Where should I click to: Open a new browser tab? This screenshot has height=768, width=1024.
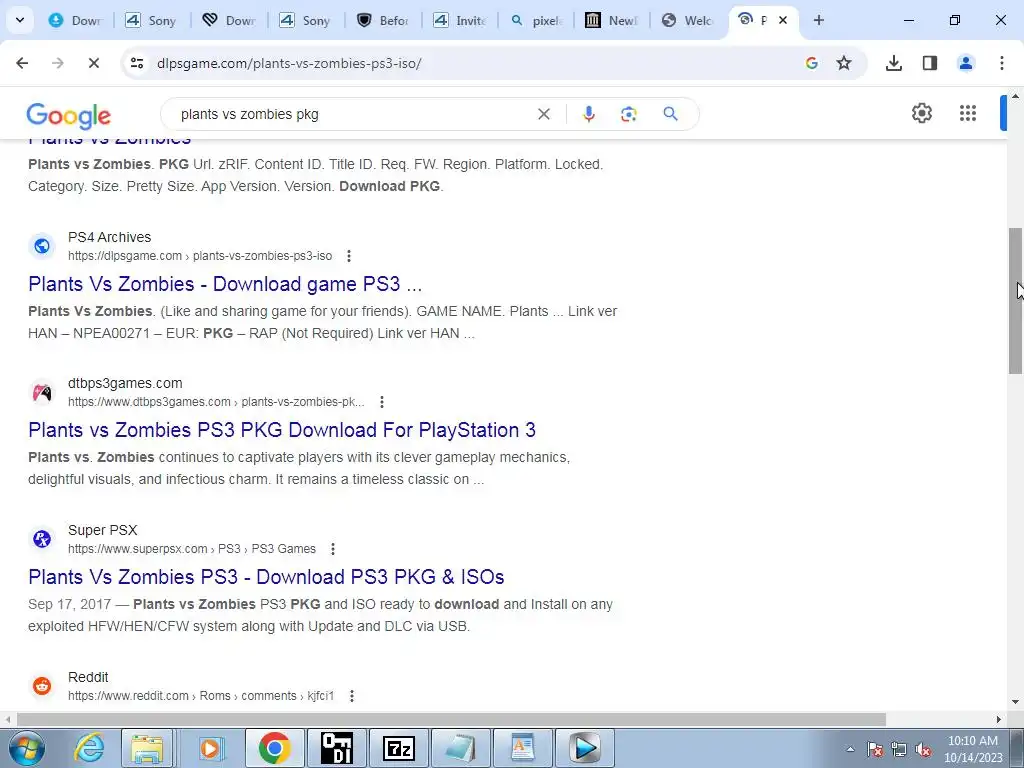[818, 20]
